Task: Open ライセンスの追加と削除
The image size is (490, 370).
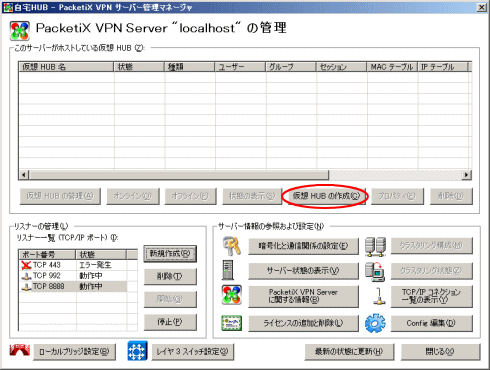Action: [303, 323]
